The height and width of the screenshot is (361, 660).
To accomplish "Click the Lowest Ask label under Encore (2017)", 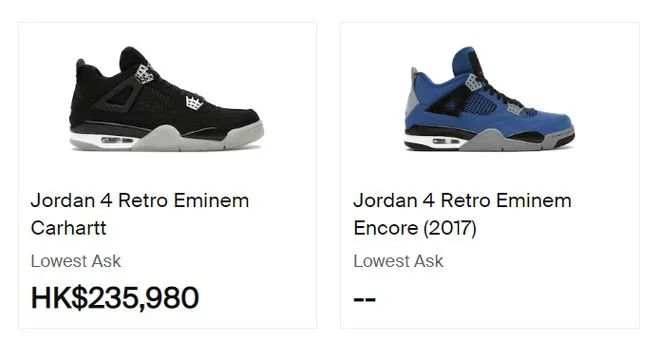I will click(398, 261).
